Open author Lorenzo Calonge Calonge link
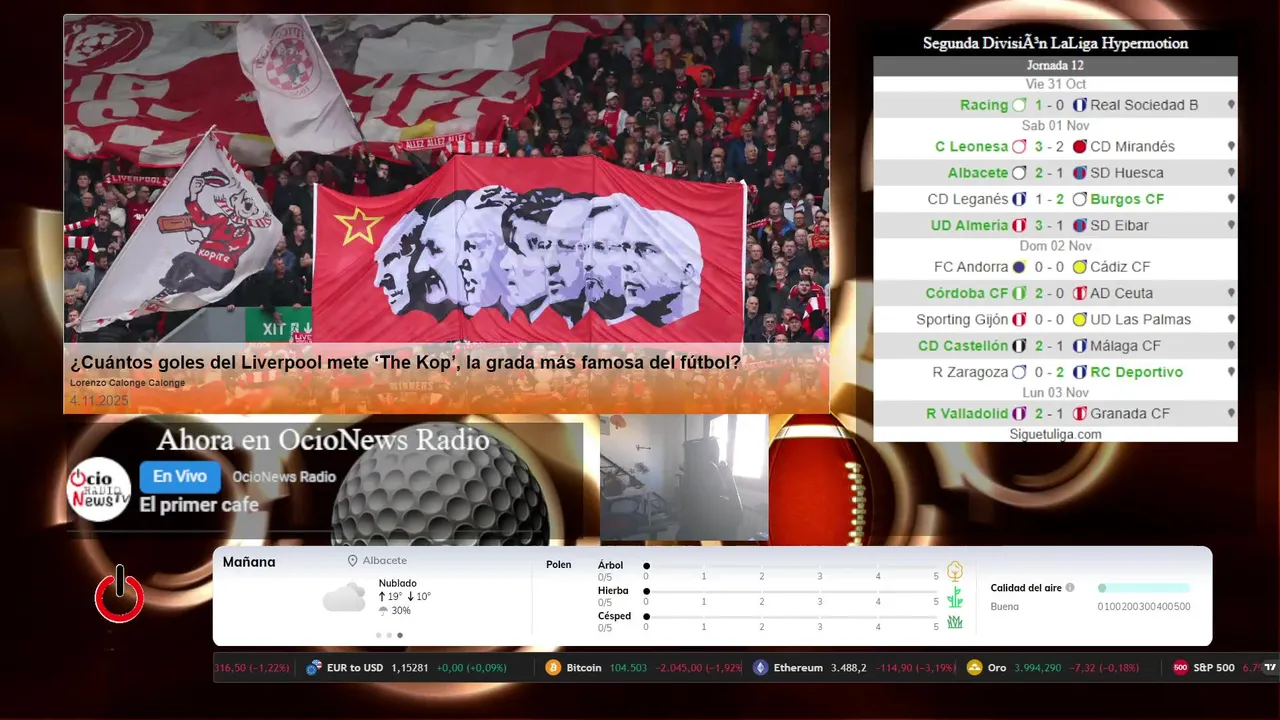The height and width of the screenshot is (720, 1280). [x=127, y=383]
